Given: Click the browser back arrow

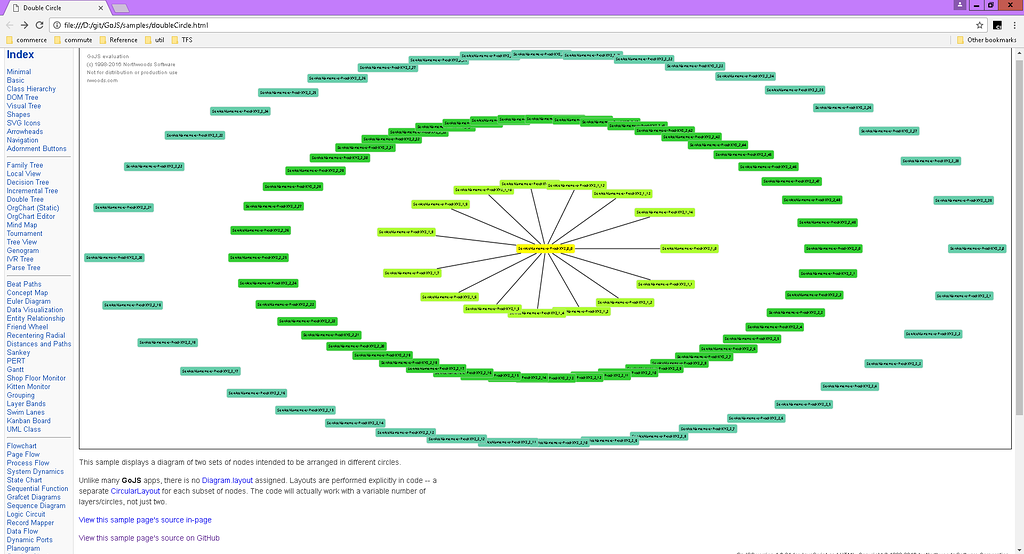Looking at the screenshot, I should (x=10, y=24).
